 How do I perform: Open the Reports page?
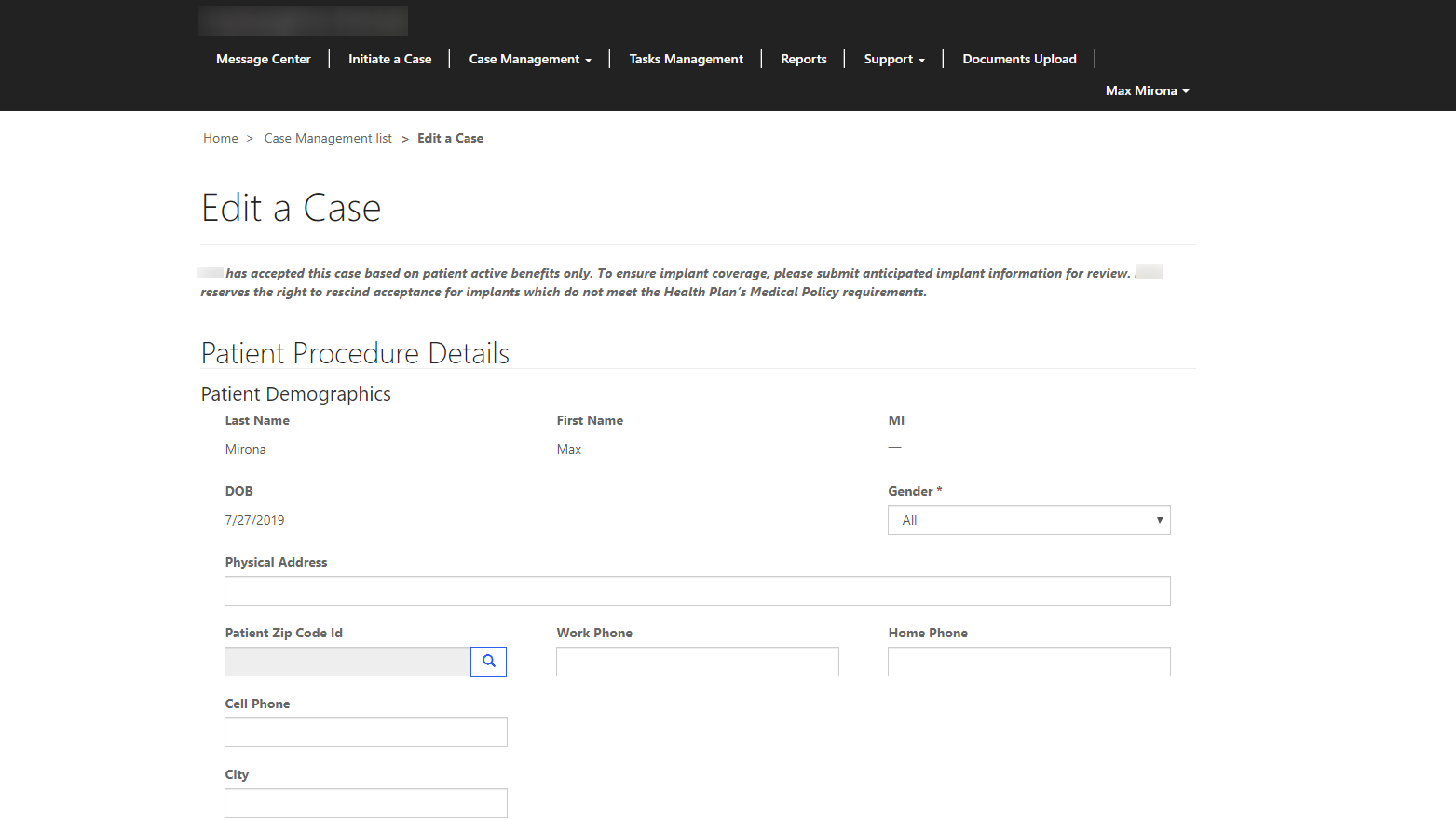(803, 59)
